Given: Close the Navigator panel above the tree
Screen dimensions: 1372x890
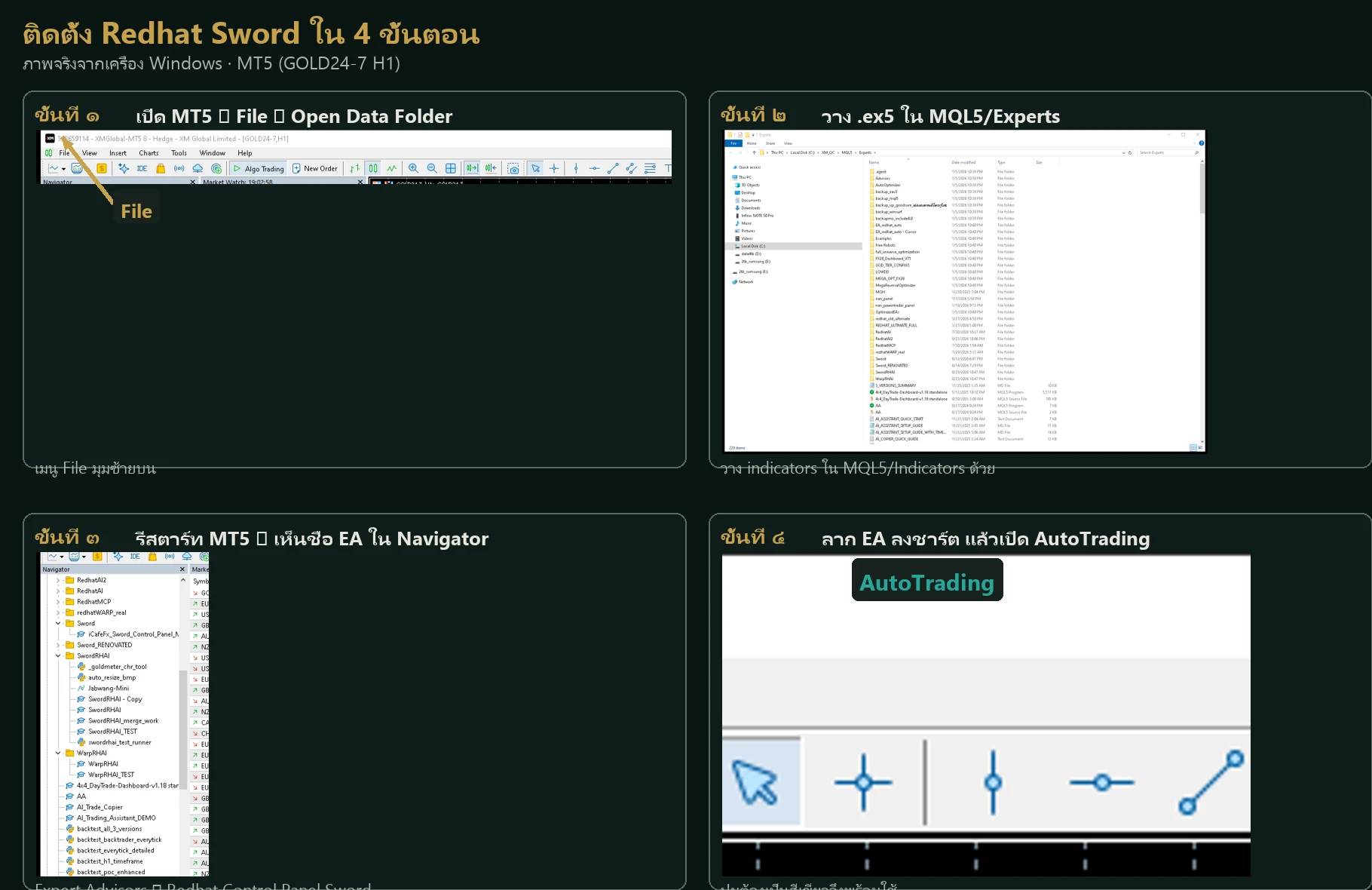Looking at the screenshot, I should point(182,569).
